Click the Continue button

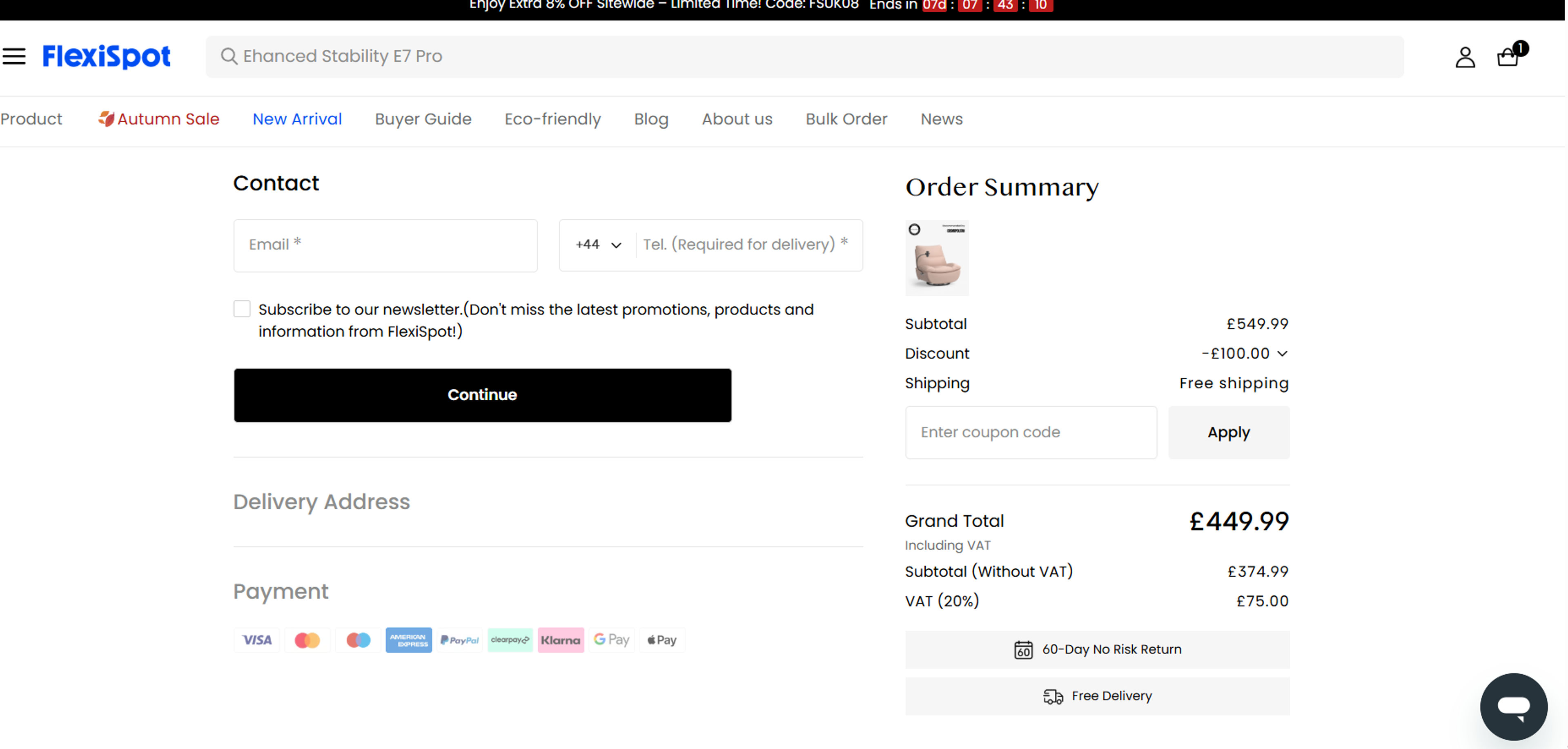481,395
